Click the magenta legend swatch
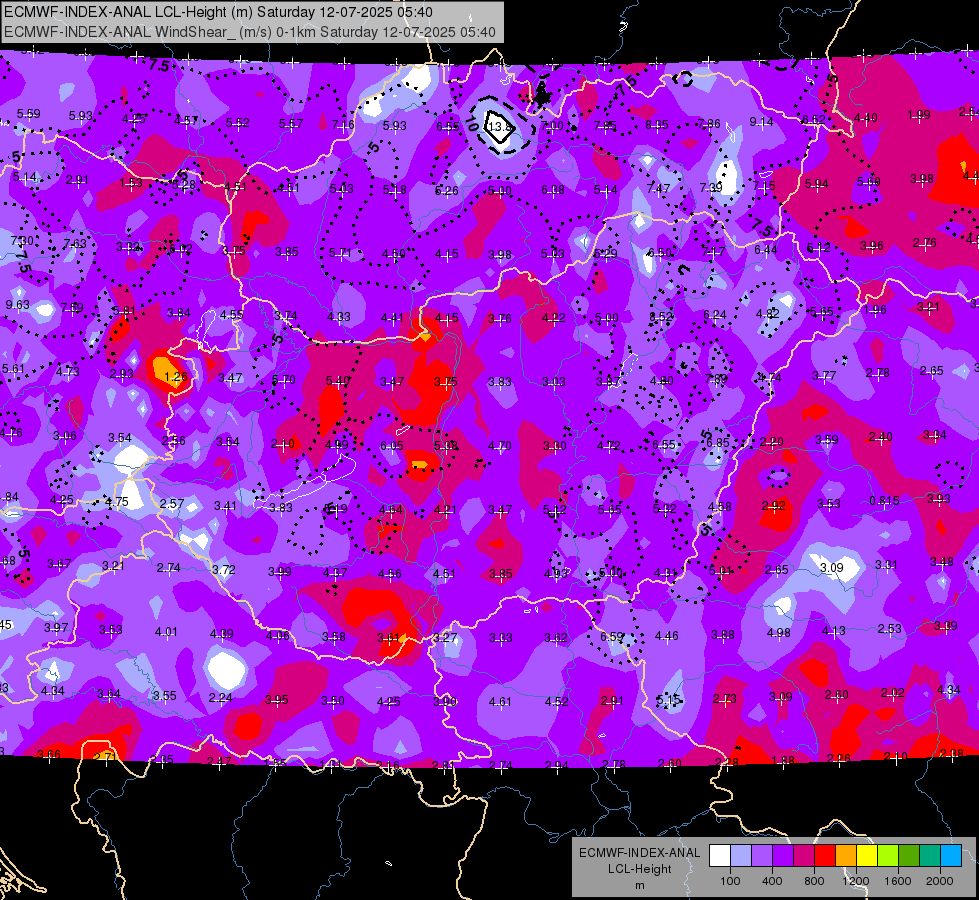 pyautogui.click(x=804, y=856)
